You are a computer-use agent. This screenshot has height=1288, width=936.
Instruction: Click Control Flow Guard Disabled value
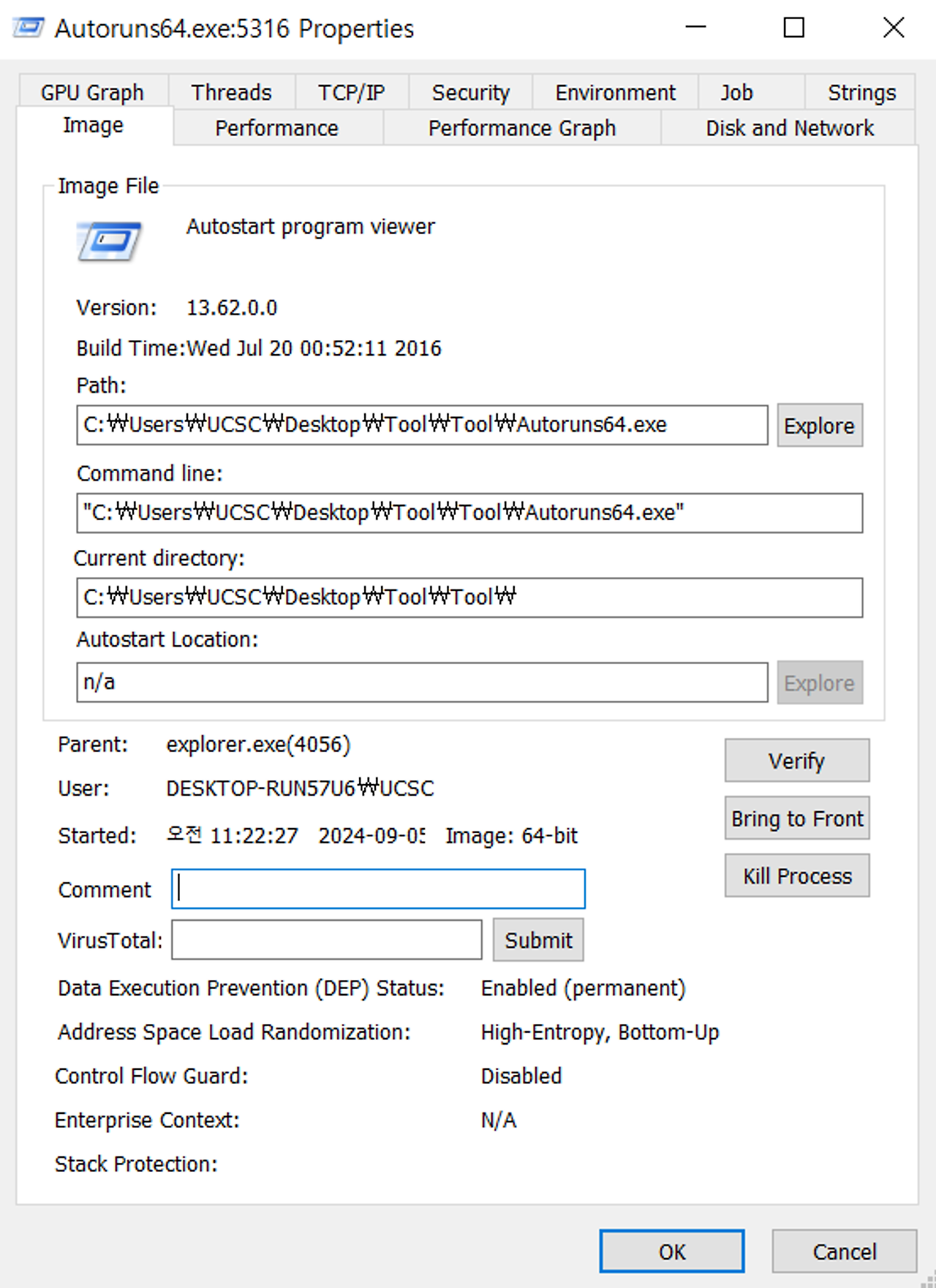coord(521,1076)
